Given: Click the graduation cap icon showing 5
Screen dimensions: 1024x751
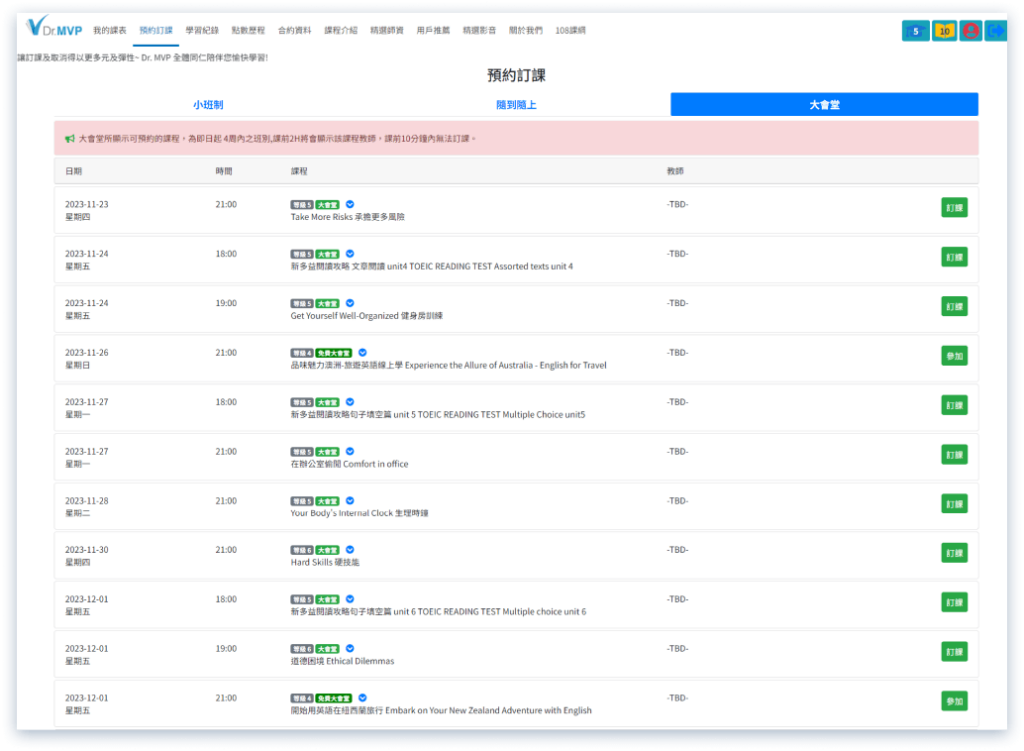Looking at the screenshot, I should tap(915, 31).
